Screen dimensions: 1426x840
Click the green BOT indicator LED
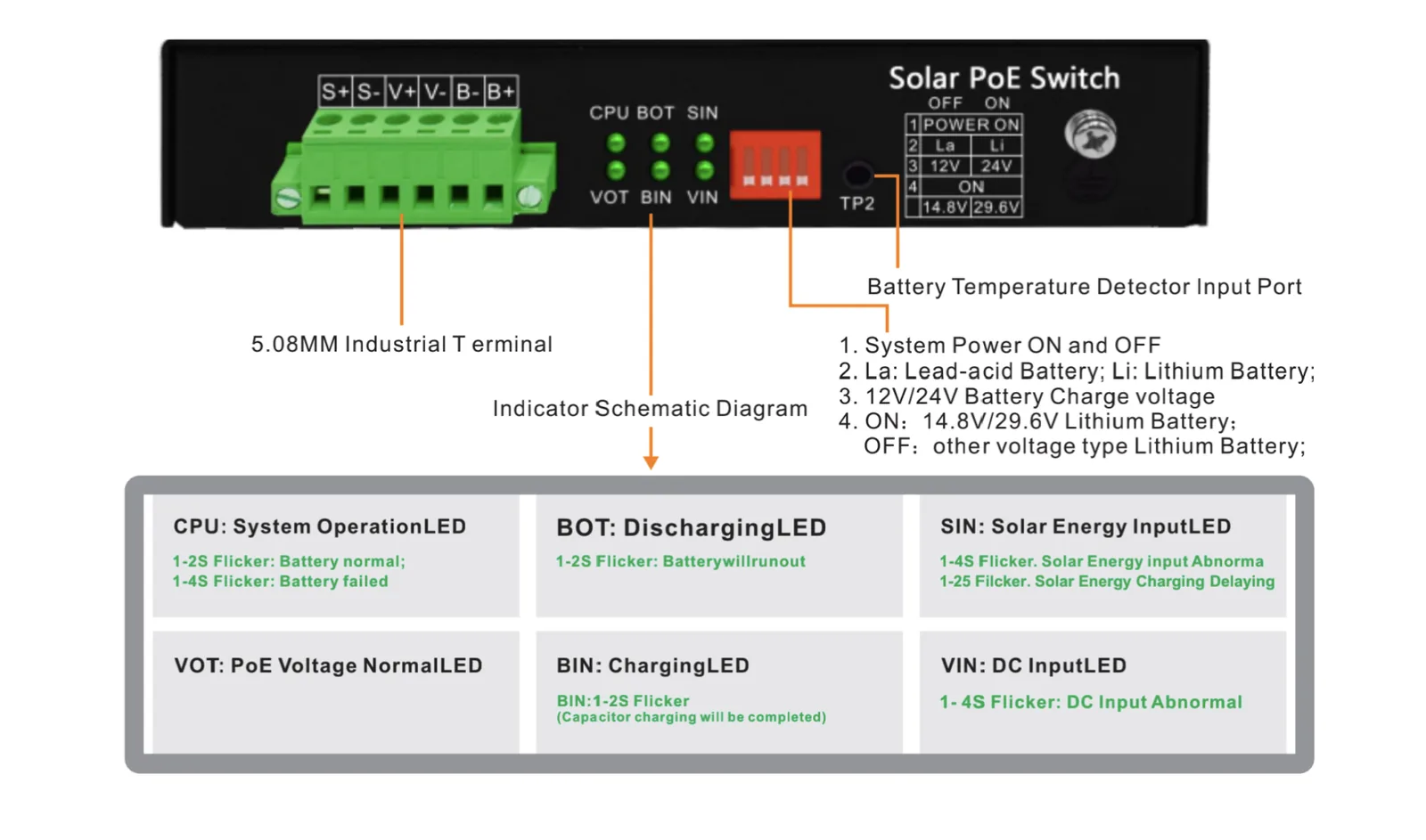click(x=660, y=143)
